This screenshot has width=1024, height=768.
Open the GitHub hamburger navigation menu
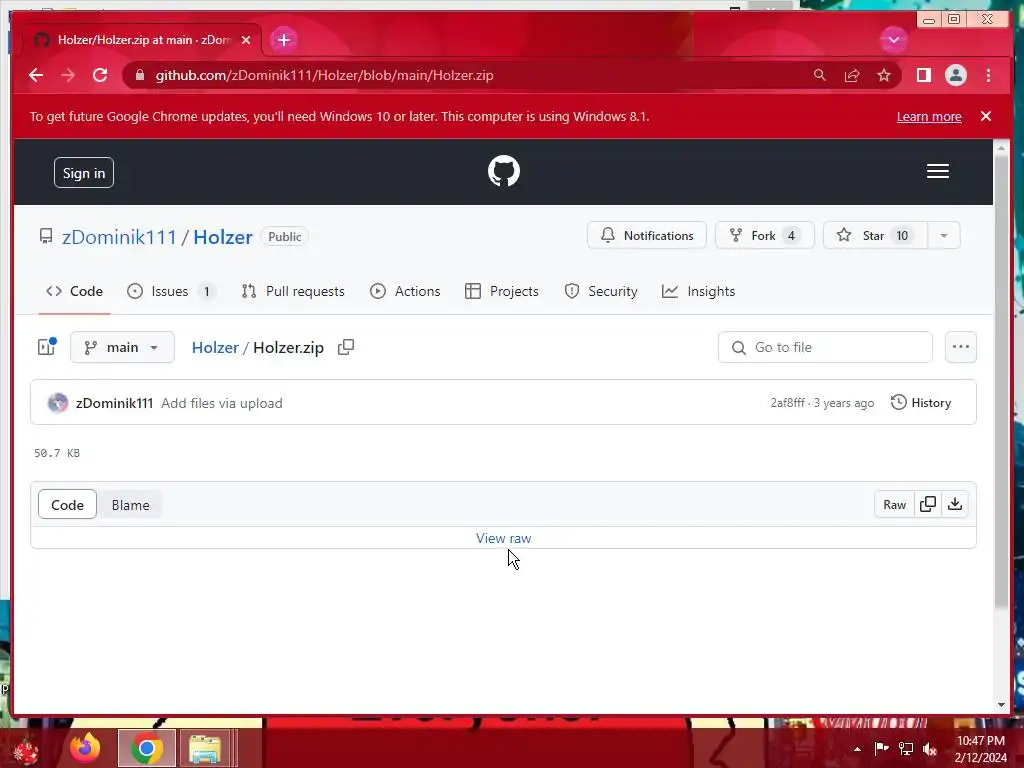click(937, 171)
